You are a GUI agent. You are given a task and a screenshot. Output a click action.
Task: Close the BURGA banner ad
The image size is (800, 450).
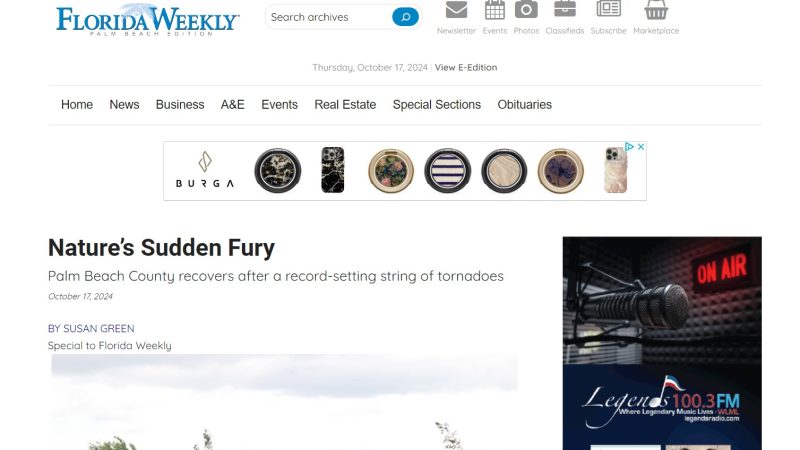tap(641, 147)
